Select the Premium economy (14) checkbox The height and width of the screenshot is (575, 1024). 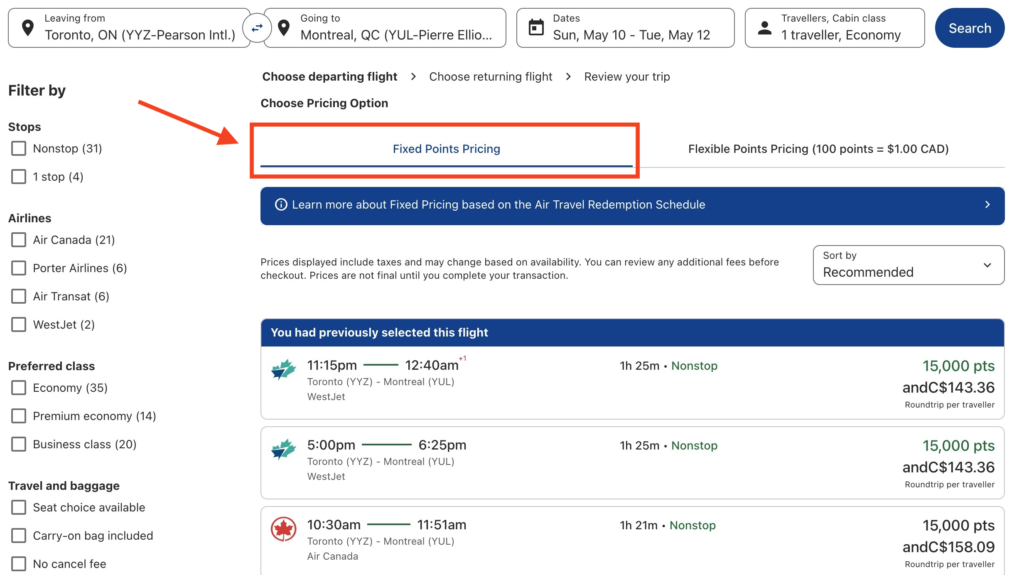point(19,416)
